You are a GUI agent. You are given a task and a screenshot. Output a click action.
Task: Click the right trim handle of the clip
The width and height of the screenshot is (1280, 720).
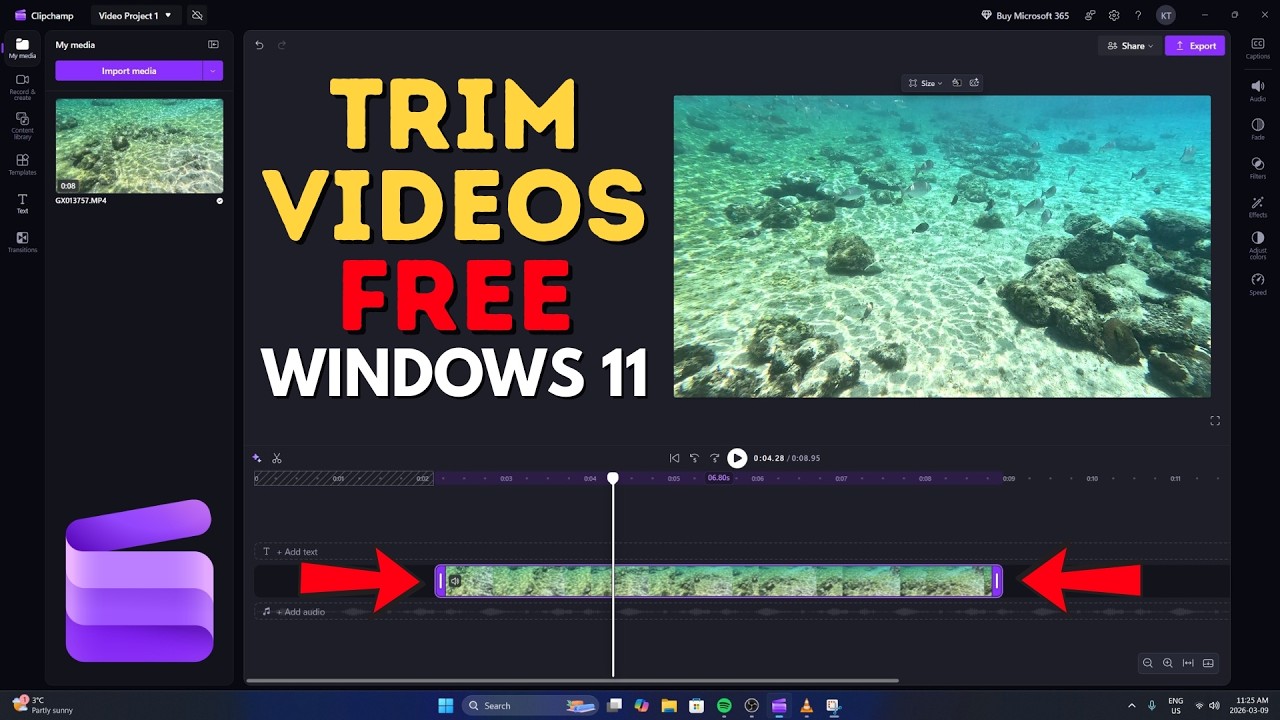coord(996,581)
